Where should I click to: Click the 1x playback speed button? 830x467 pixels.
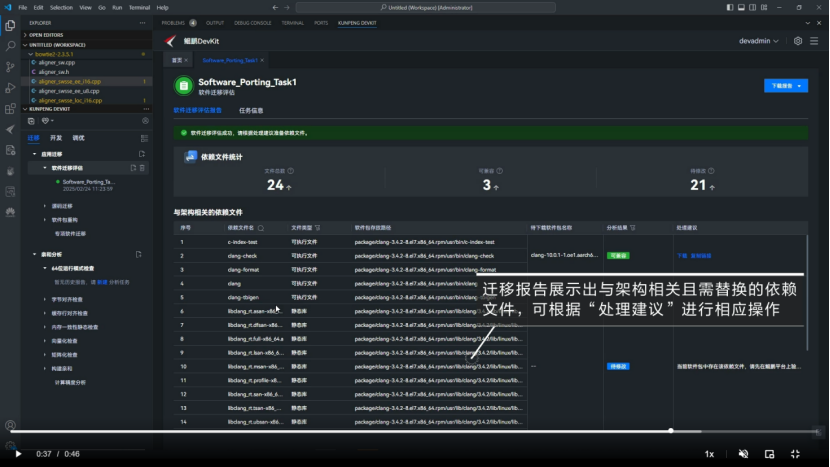709,454
